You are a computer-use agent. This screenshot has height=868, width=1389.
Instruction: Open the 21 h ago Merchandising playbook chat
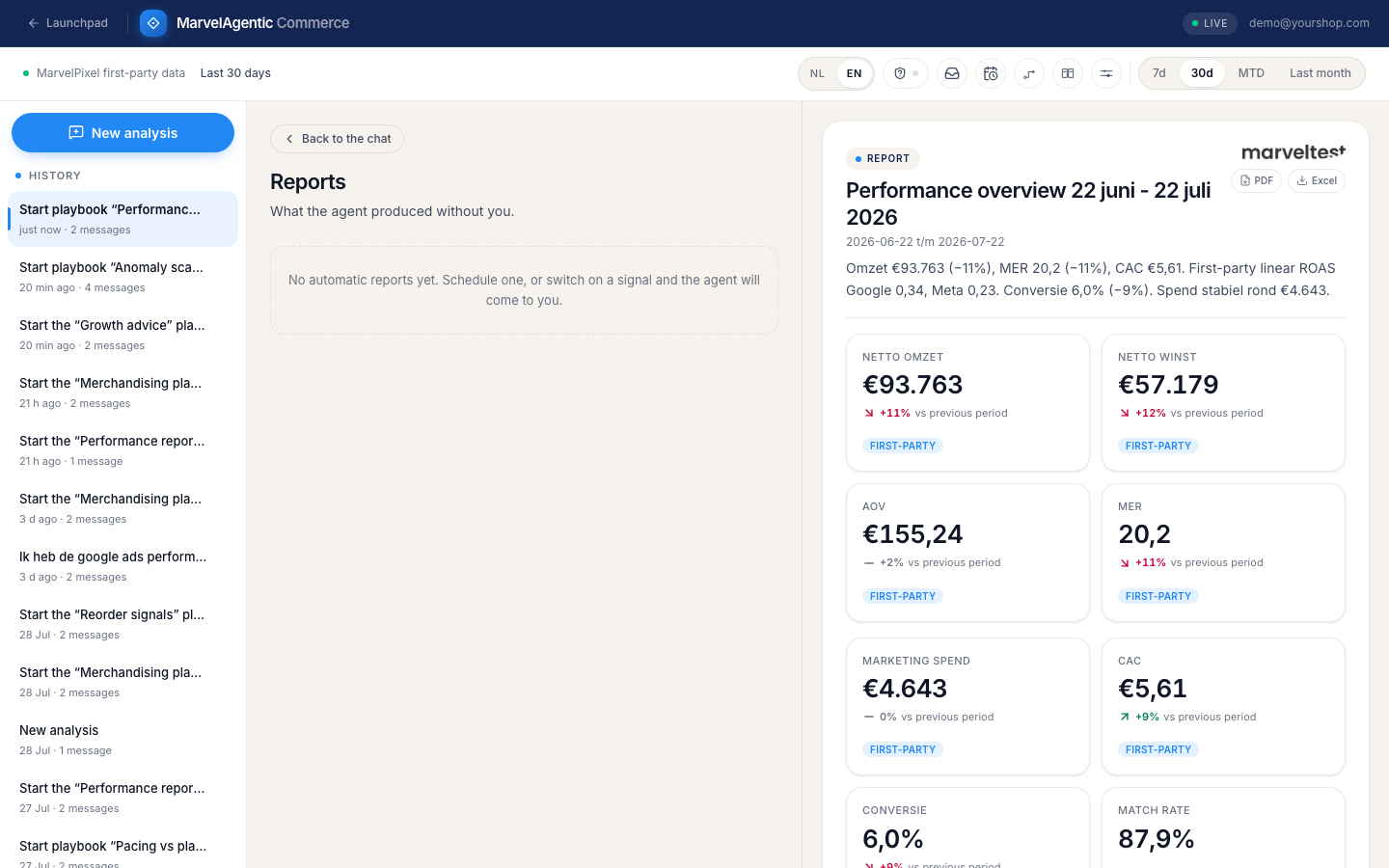123,393
